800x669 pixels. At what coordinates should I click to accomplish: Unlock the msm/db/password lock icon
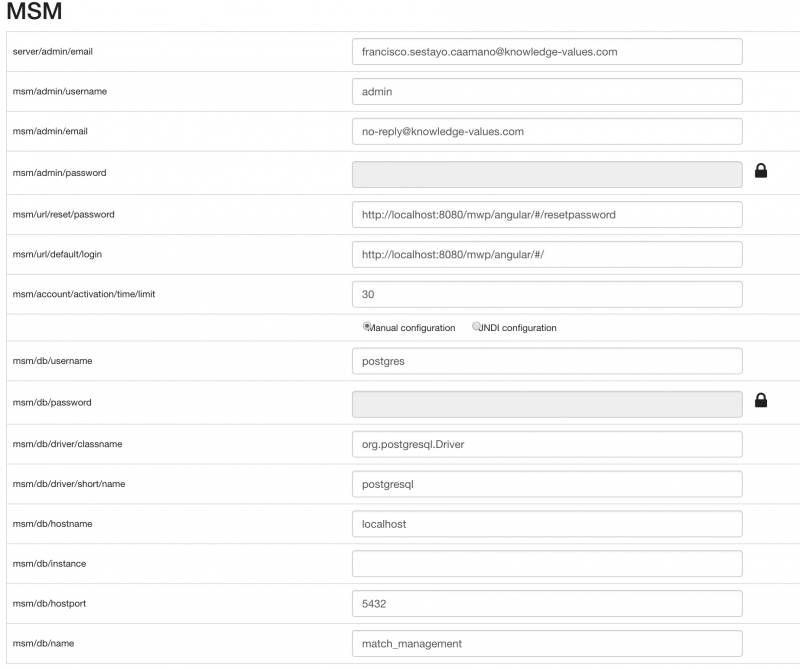(x=761, y=401)
